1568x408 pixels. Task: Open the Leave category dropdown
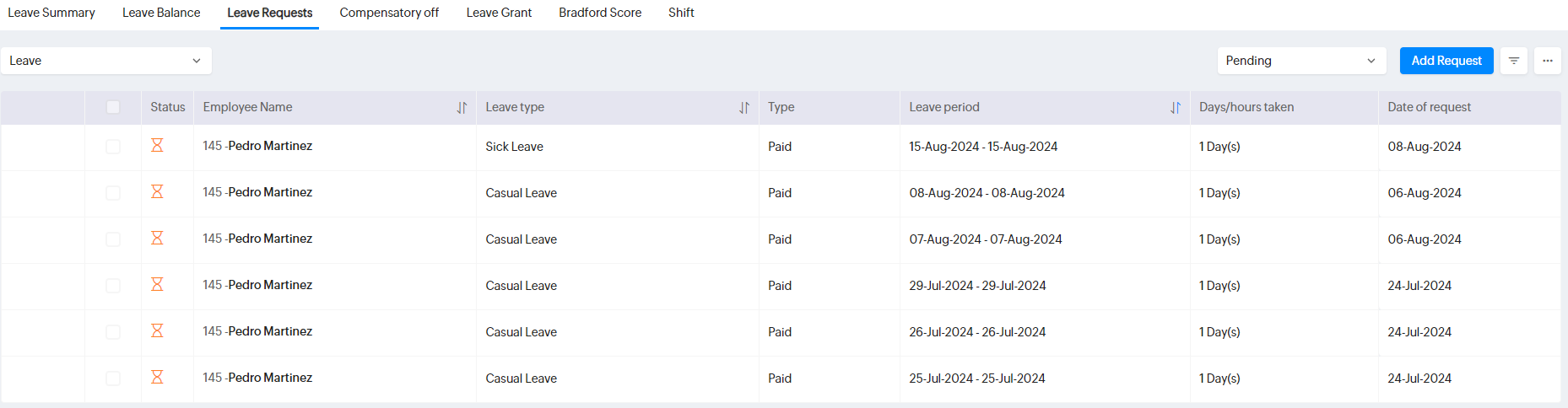105,61
